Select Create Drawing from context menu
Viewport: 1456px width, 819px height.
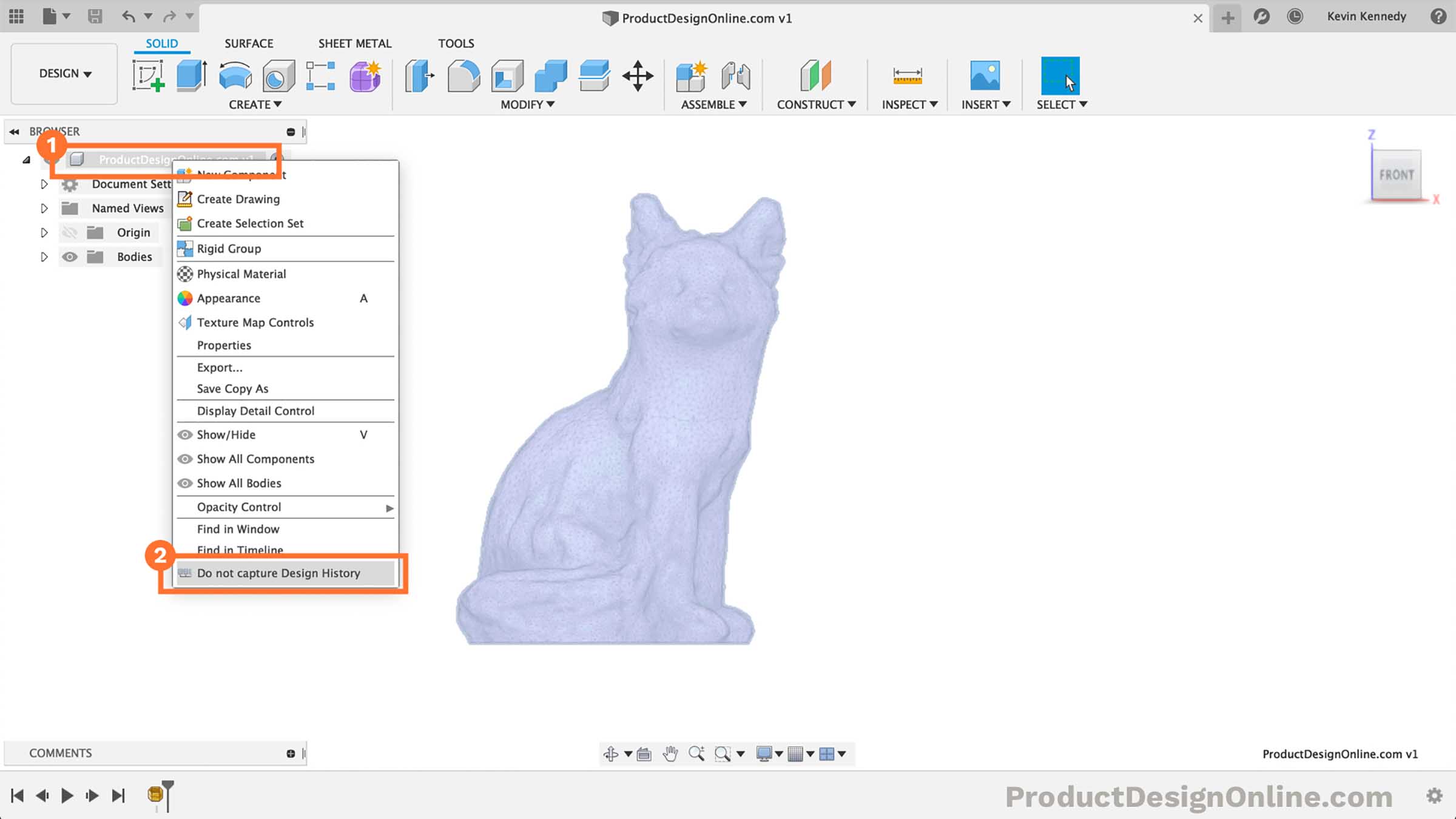pyautogui.click(x=285, y=199)
